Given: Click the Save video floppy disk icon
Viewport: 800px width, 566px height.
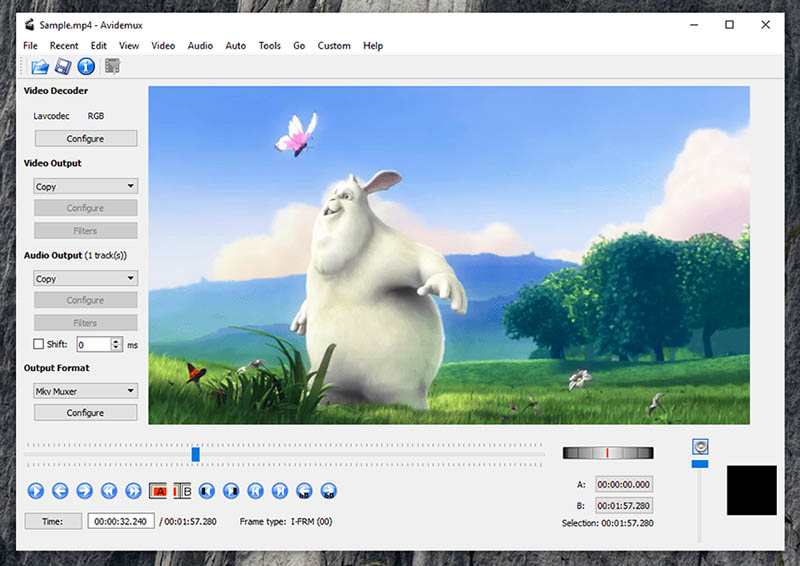Looking at the screenshot, I should [x=63, y=67].
